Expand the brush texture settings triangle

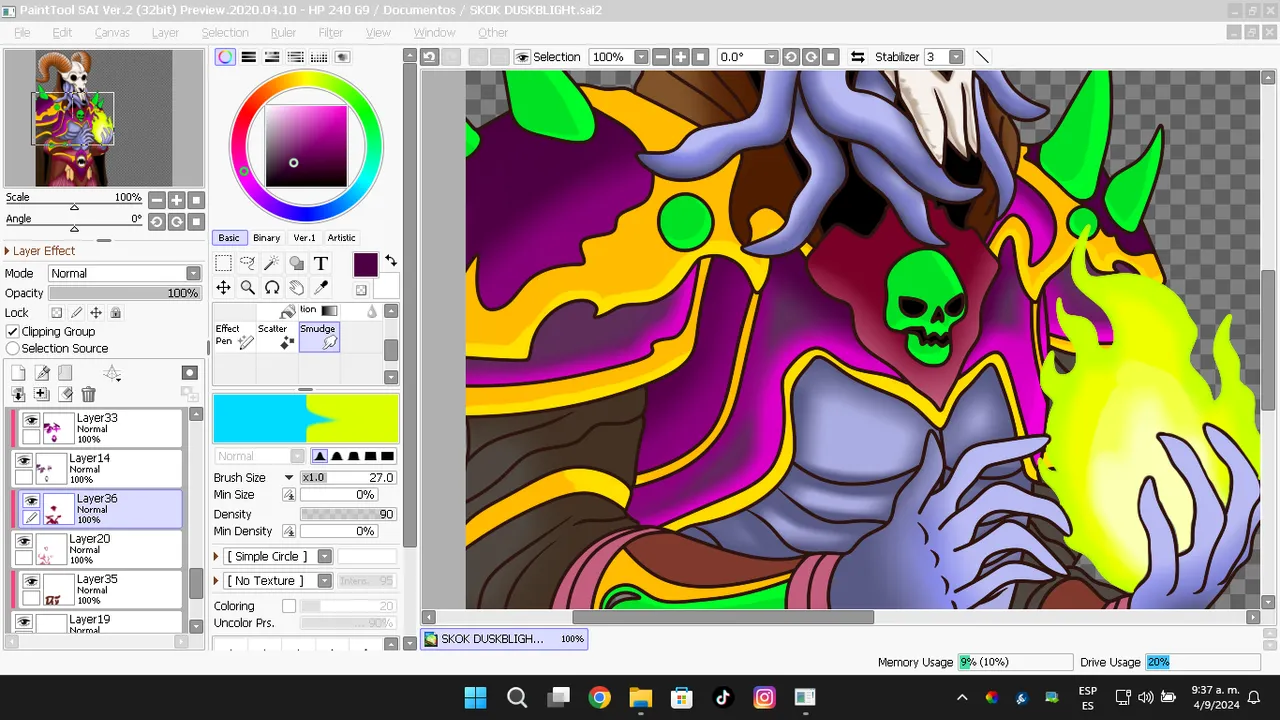(217, 581)
